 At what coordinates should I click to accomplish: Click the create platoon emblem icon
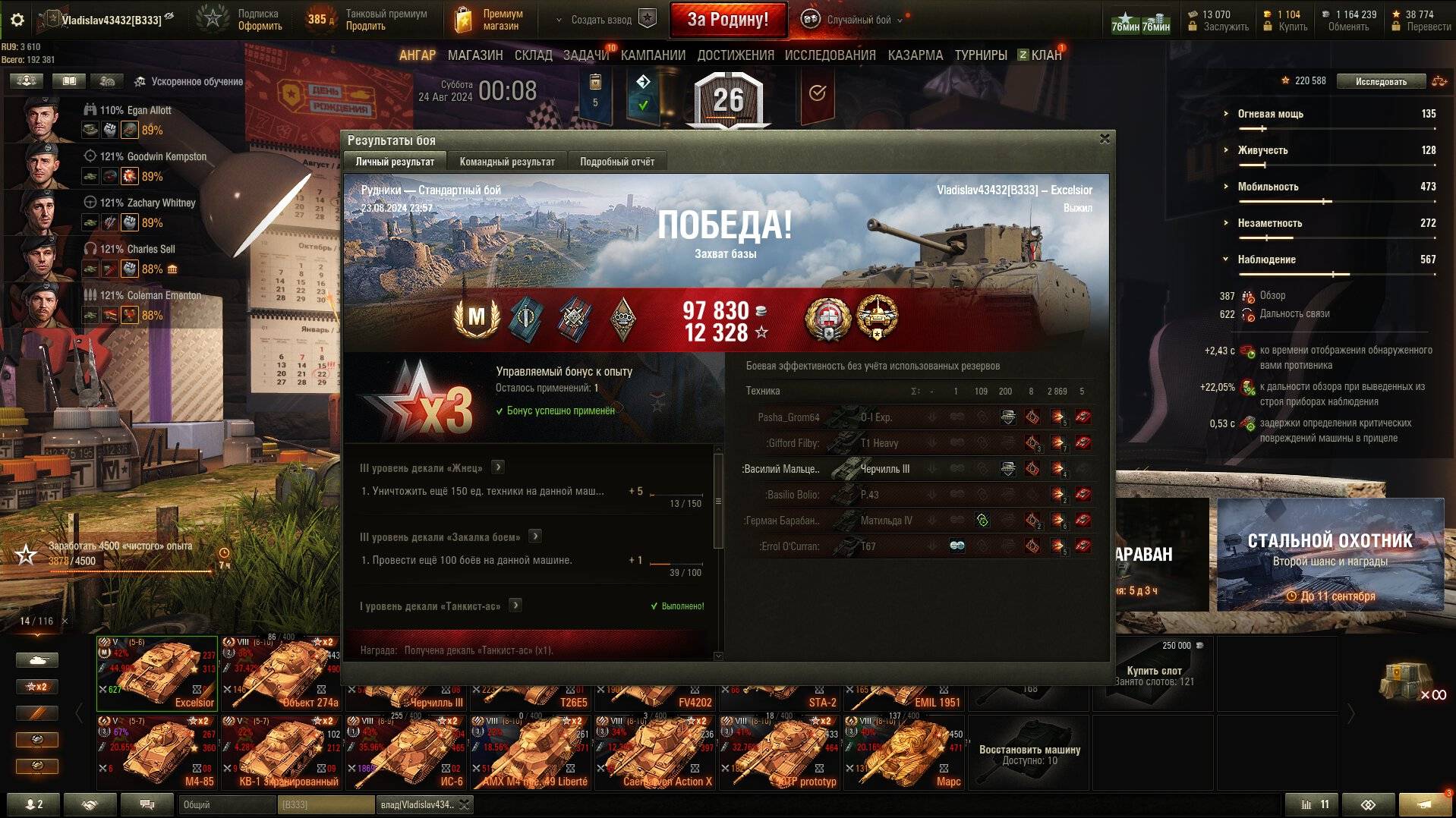[x=648, y=19]
